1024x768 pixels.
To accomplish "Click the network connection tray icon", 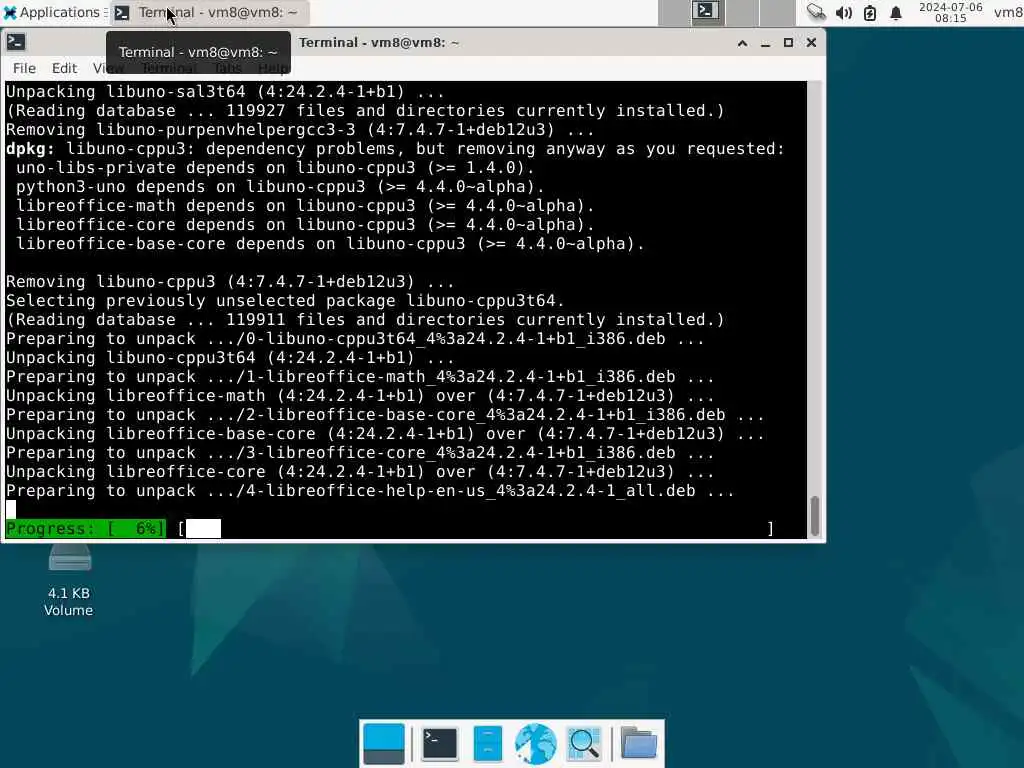I will coord(816,12).
